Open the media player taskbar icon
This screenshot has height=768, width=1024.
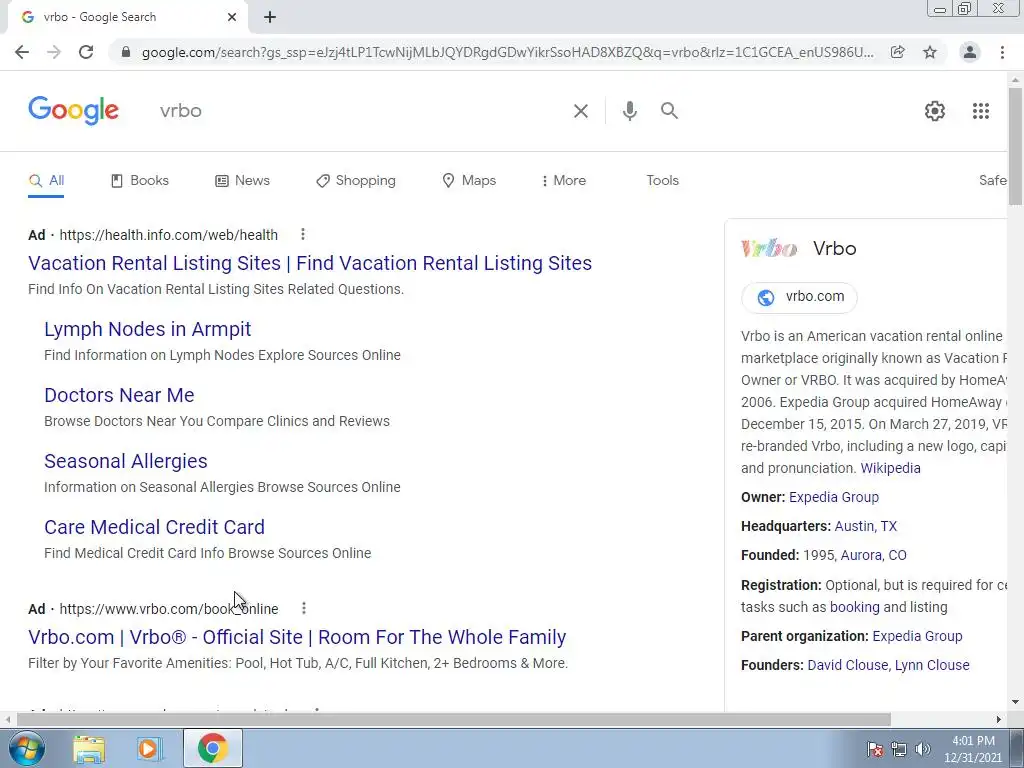pos(149,749)
